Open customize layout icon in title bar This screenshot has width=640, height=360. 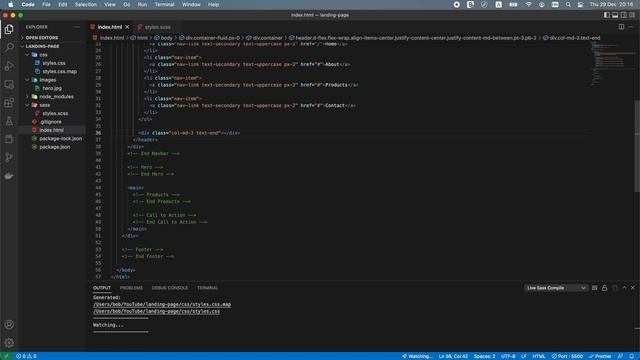[x=632, y=15]
